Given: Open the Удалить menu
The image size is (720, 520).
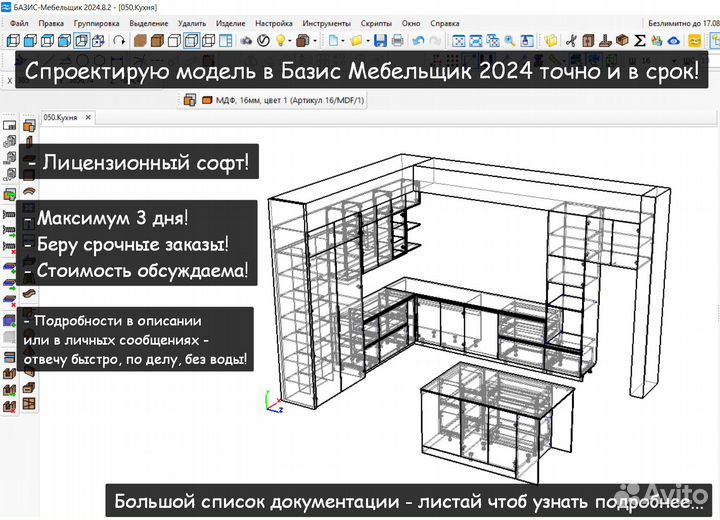Looking at the screenshot, I should [192, 23].
